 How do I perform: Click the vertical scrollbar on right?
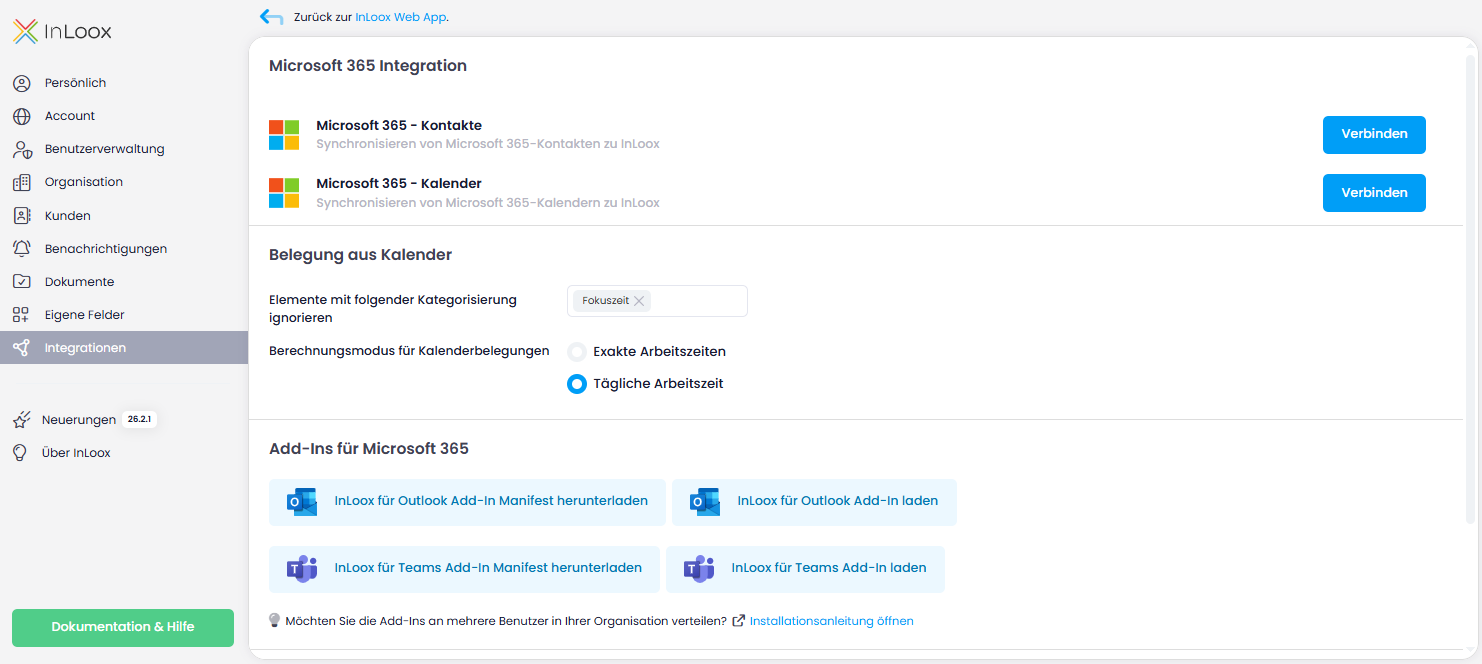coord(1471,290)
